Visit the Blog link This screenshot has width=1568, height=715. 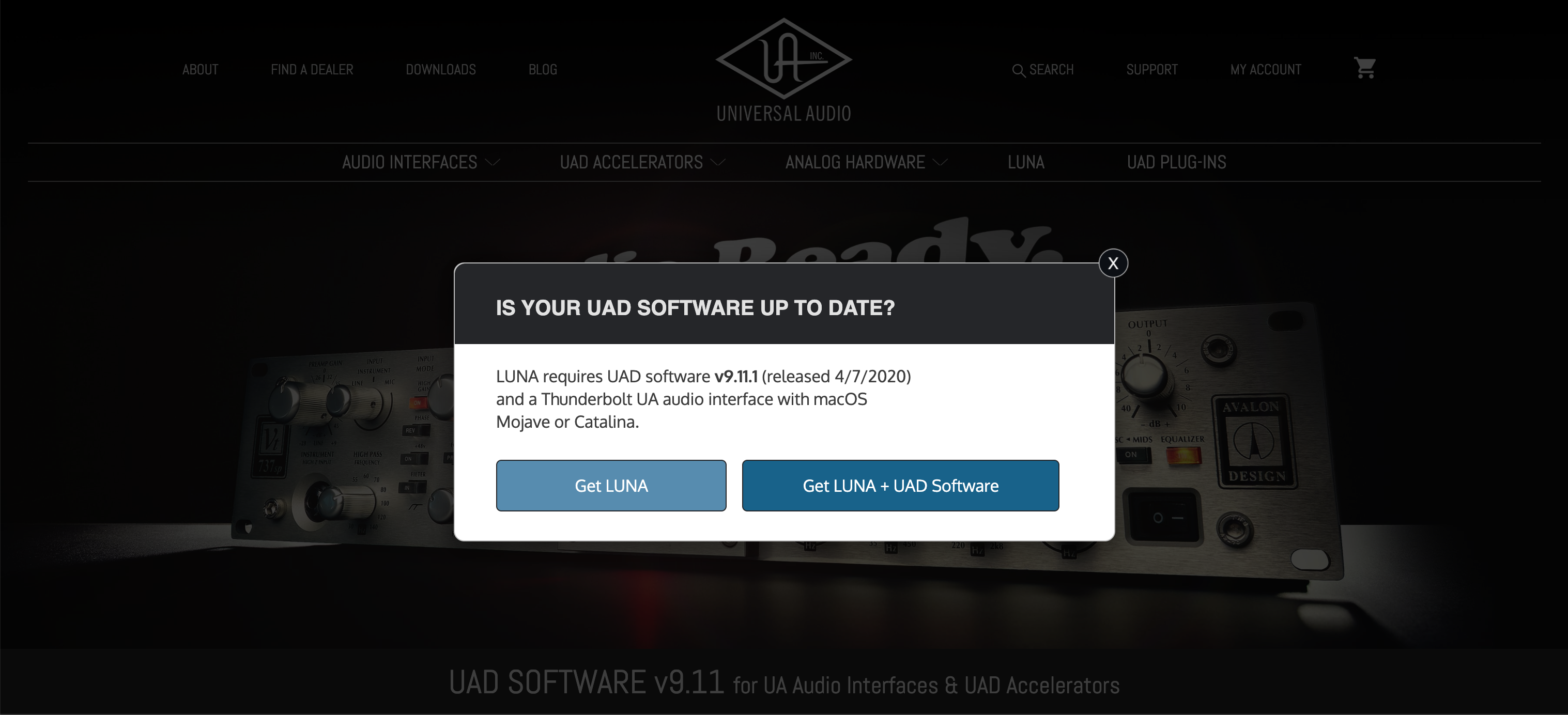[543, 70]
